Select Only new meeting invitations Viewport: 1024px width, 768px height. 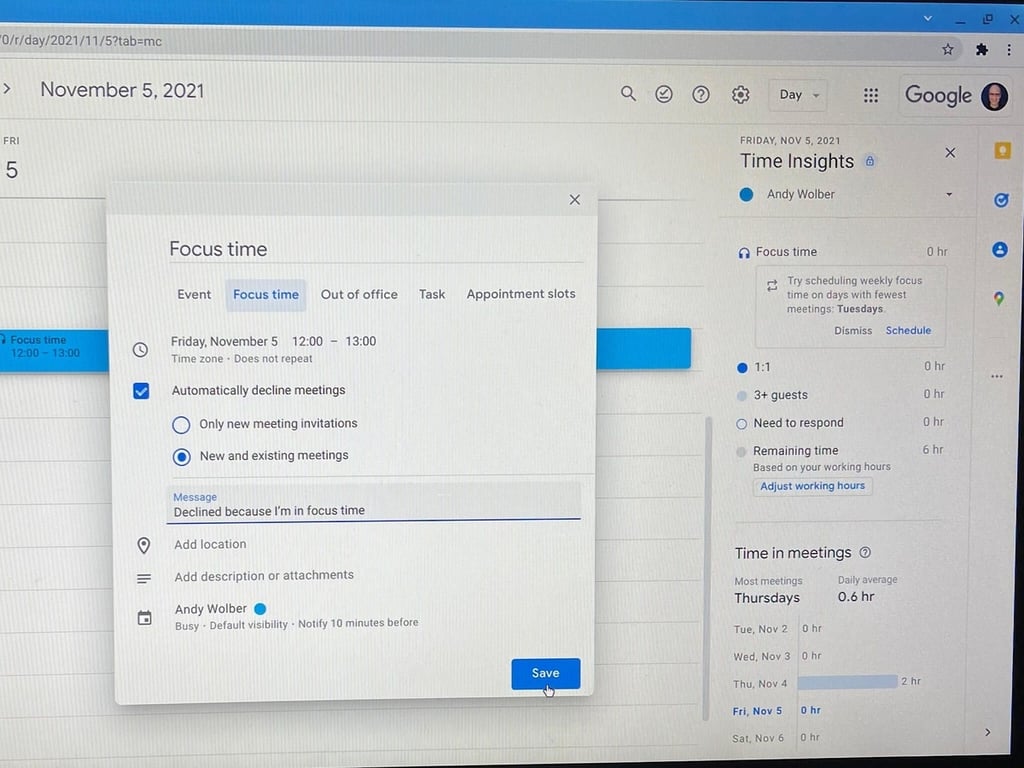[181, 425]
